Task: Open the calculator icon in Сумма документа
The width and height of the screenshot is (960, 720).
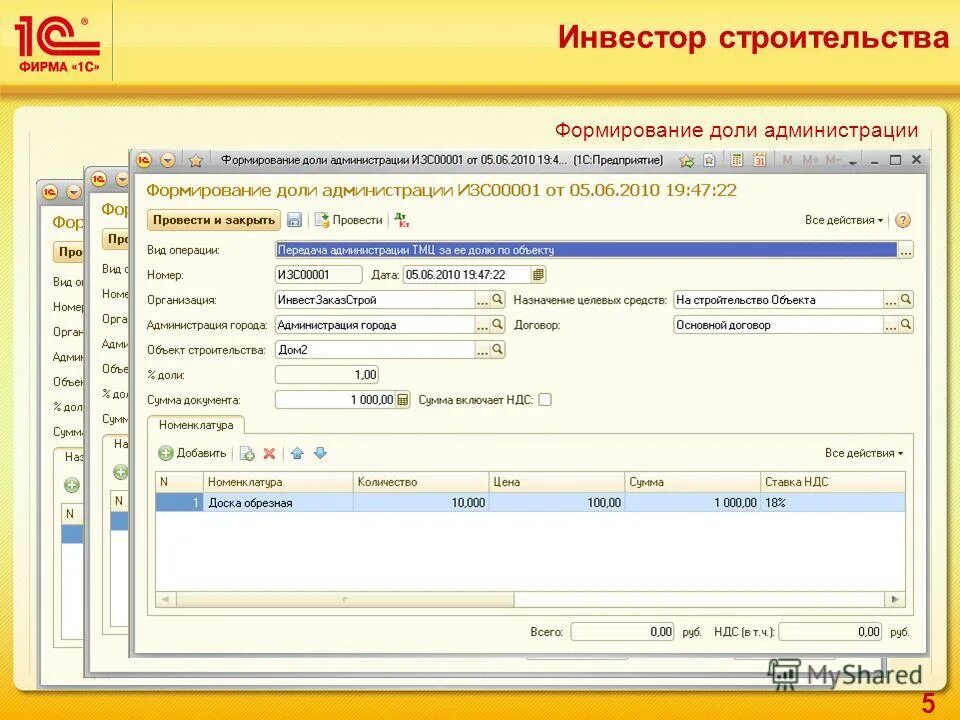Action: pyautogui.click(x=403, y=400)
